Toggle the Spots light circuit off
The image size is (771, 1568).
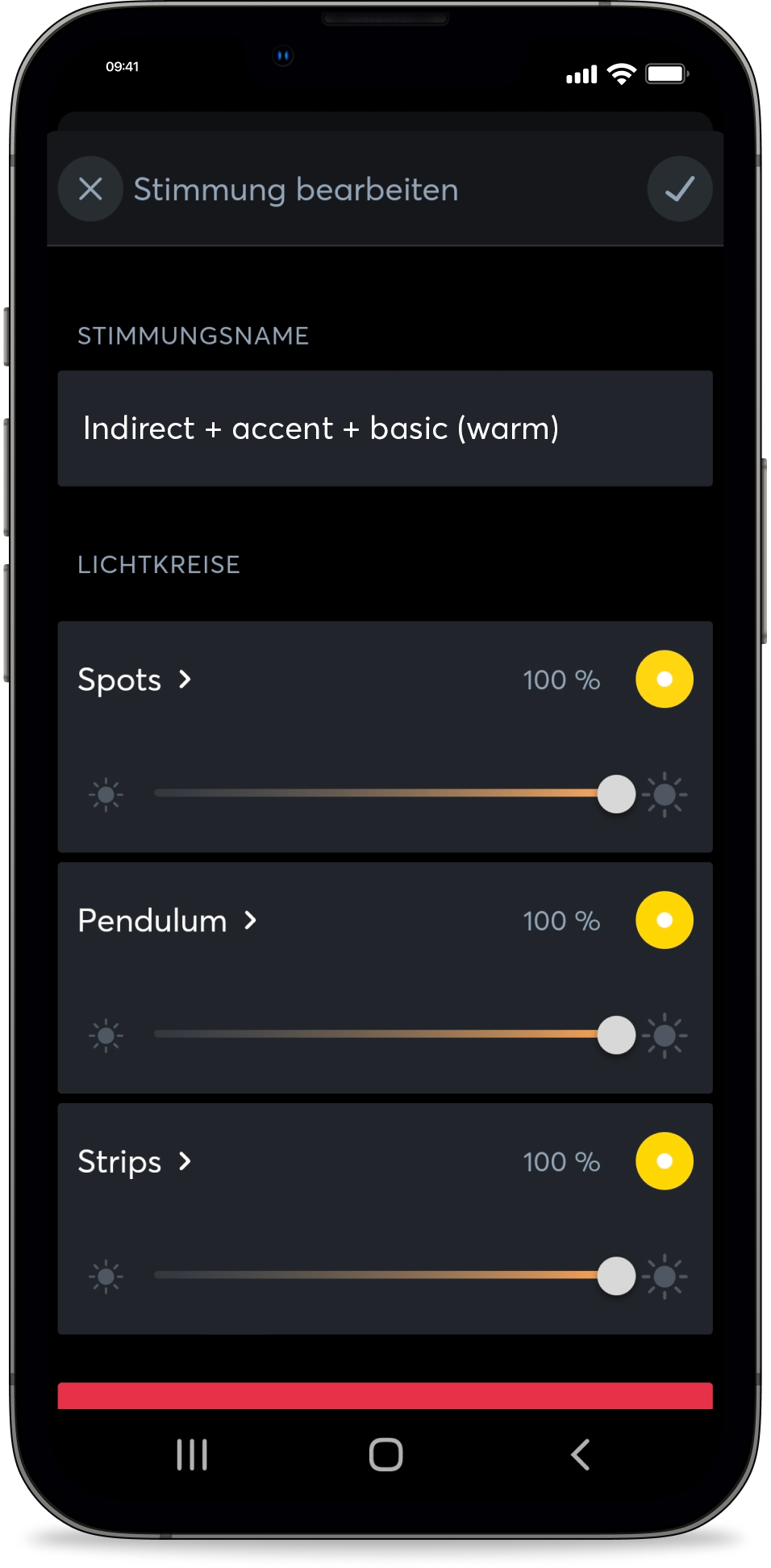click(664, 679)
